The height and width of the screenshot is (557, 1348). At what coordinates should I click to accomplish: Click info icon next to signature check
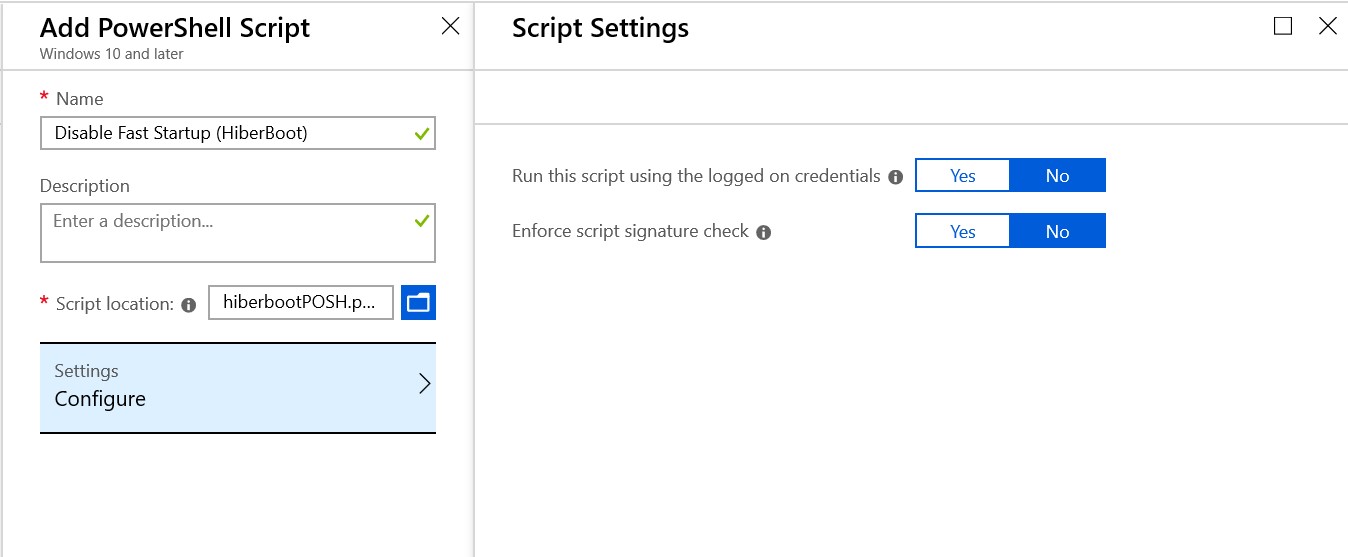(x=764, y=233)
